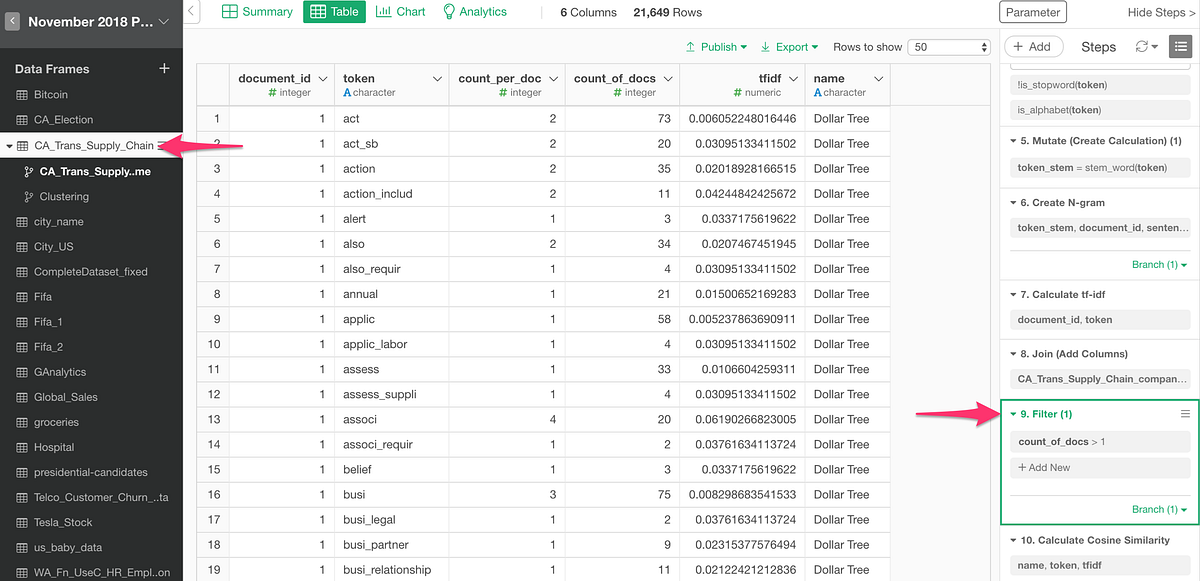Collapse the sidebar using the left chevron icon
Image resolution: width=1200 pixels, height=581 pixels.
tap(190, 13)
